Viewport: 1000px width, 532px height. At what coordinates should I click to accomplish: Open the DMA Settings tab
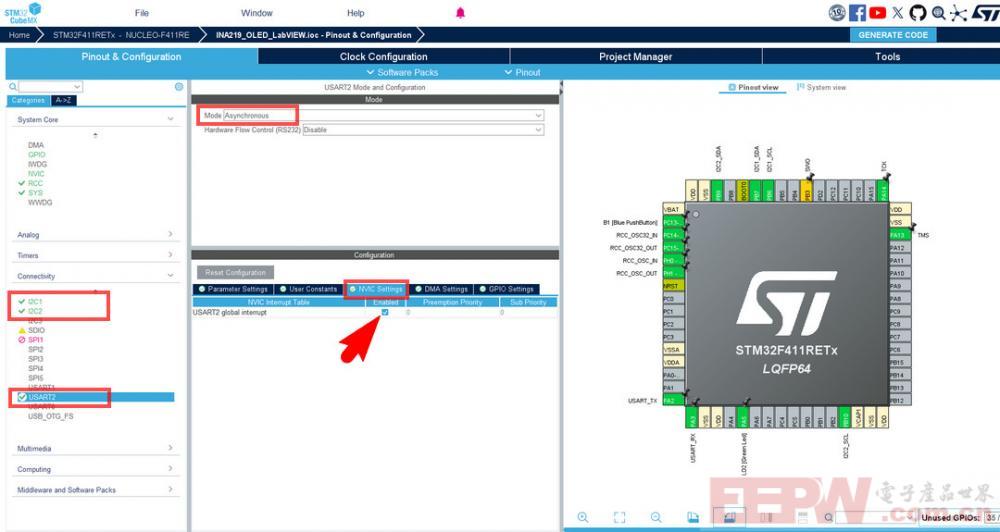tap(441, 289)
